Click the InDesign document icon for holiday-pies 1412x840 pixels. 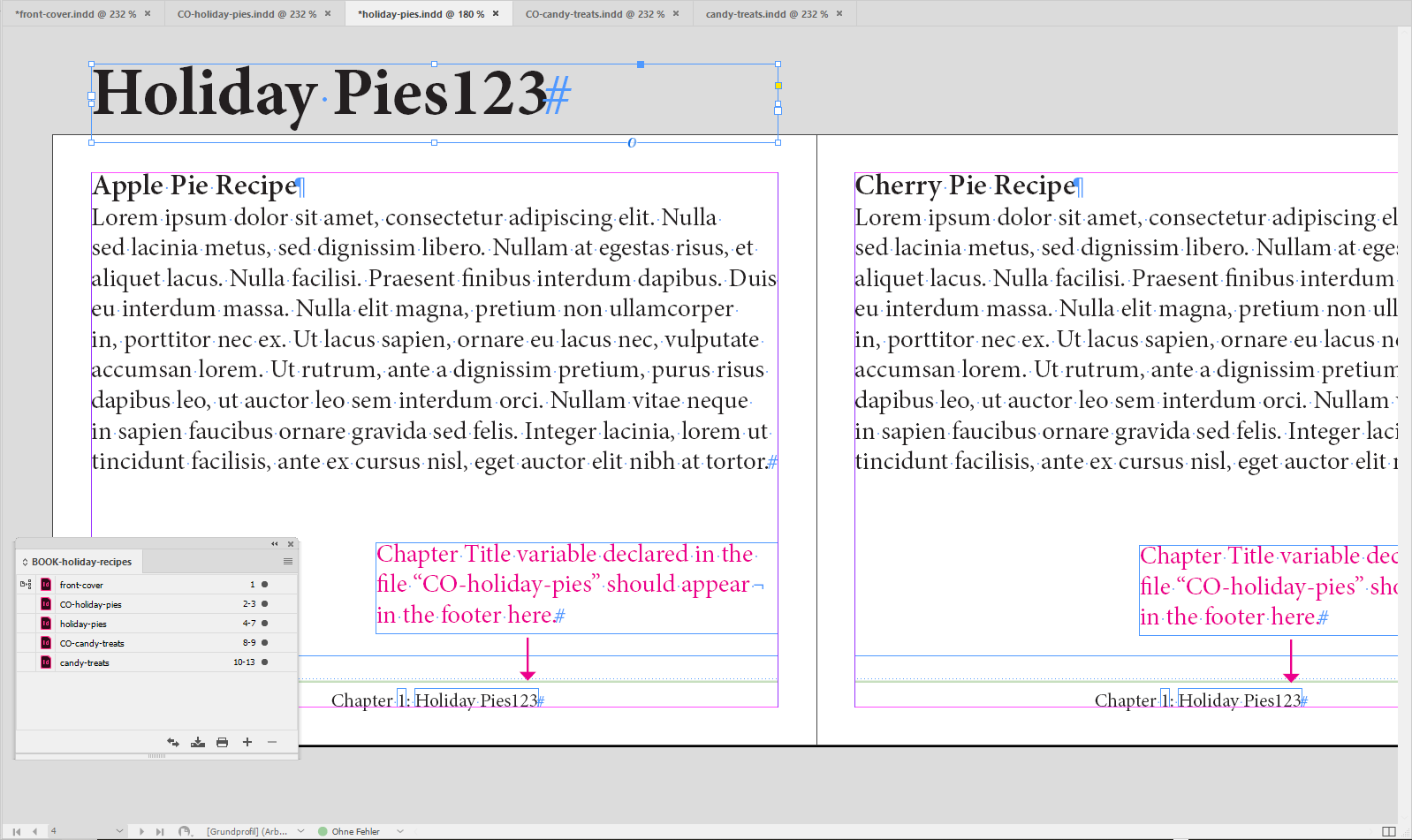point(46,624)
